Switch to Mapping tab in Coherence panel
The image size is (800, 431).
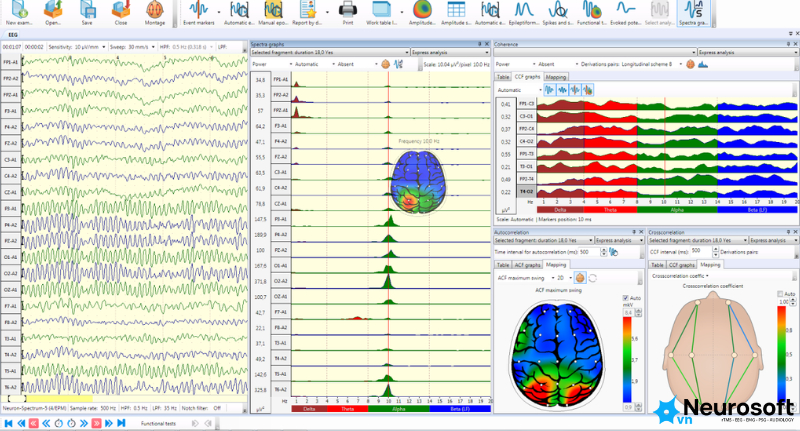[x=556, y=77]
